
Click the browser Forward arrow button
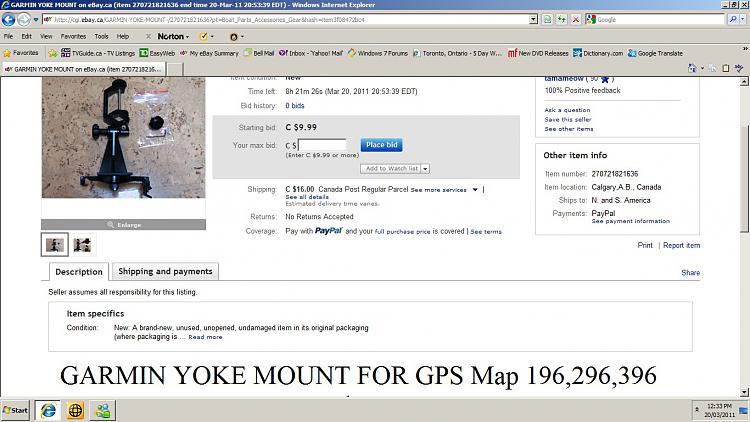(23, 20)
